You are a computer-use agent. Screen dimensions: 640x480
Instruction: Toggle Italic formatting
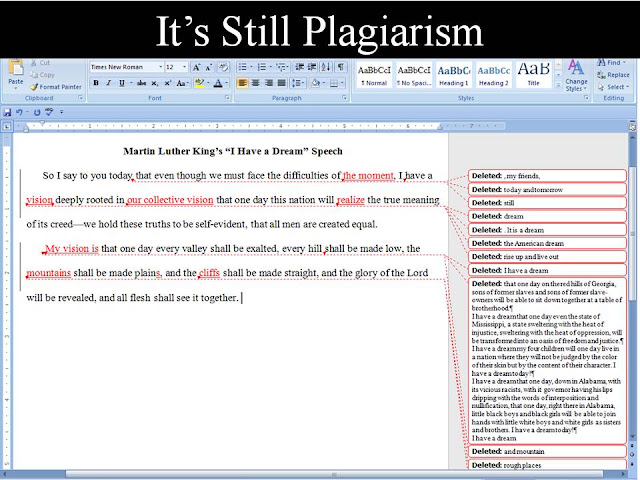coord(109,83)
